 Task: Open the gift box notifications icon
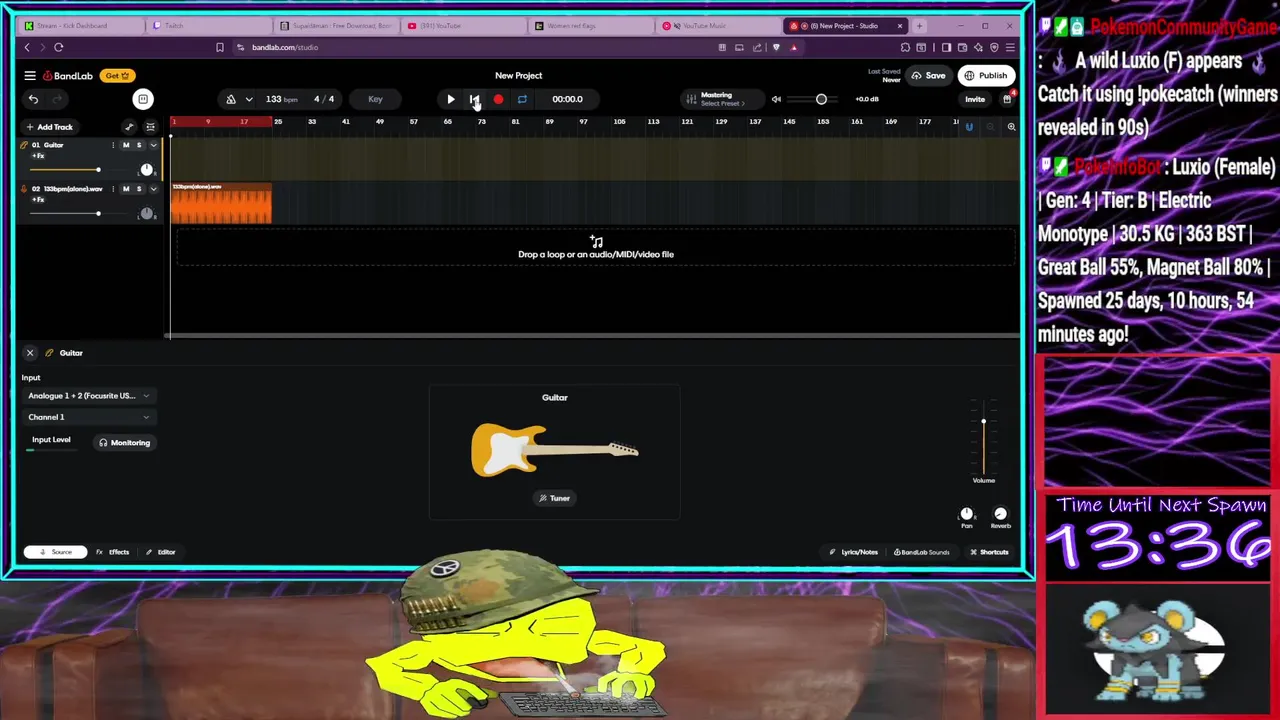click(x=1007, y=99)
